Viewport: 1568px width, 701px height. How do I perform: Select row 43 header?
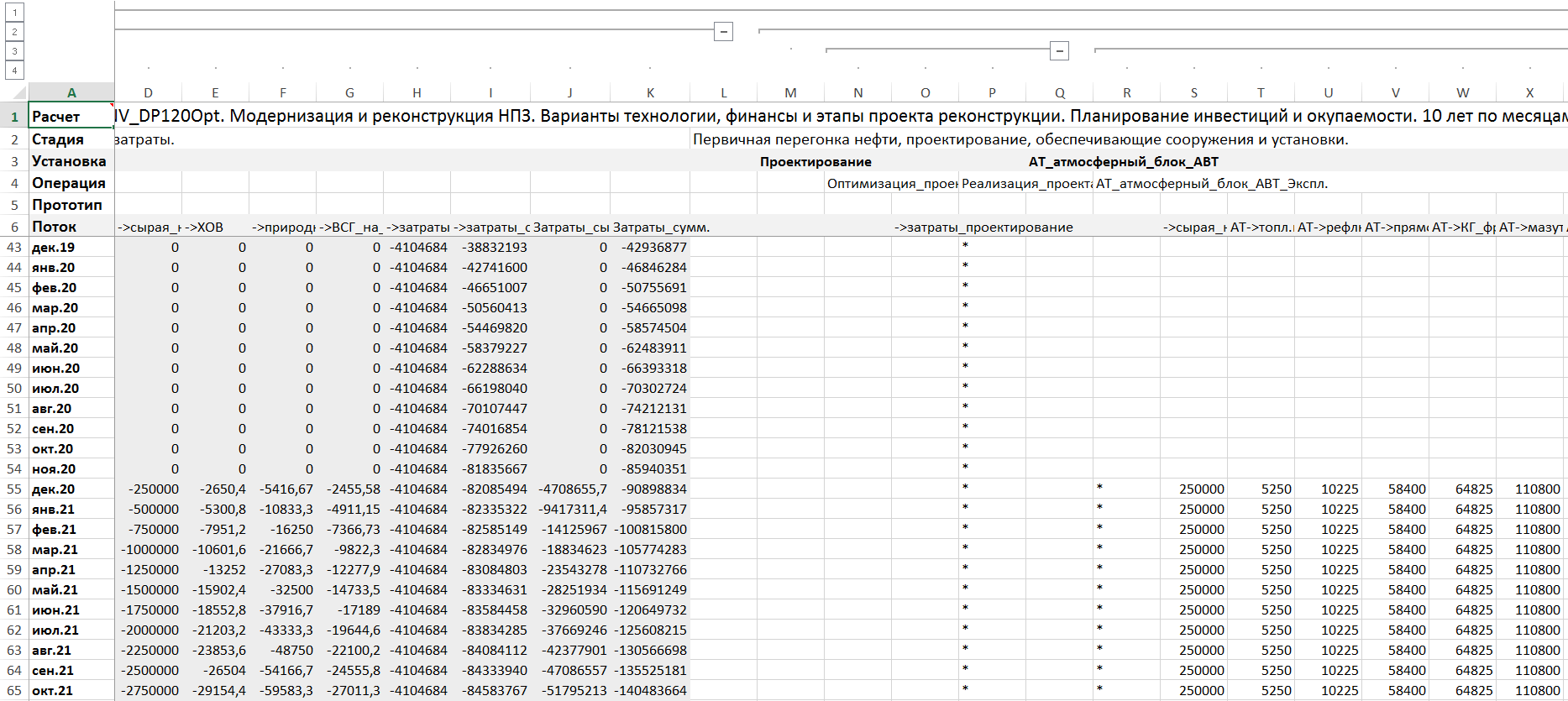coord(14,248)
